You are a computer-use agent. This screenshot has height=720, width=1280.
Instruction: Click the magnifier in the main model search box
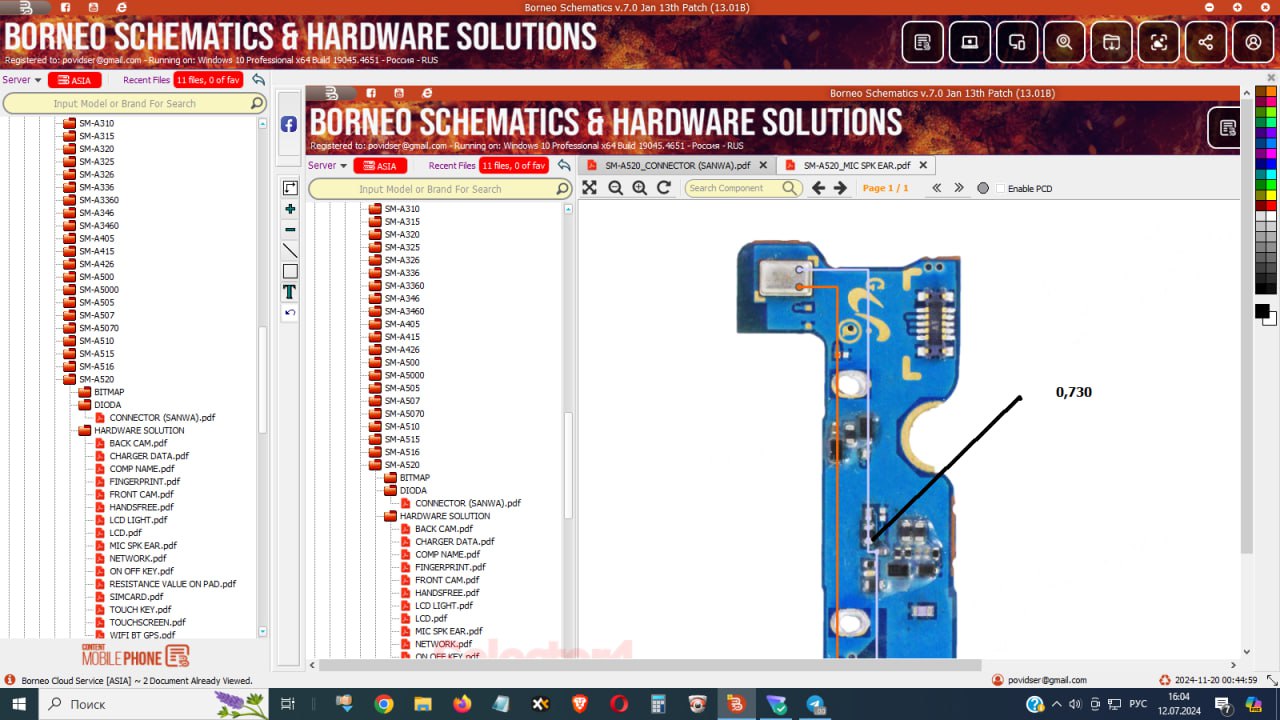[x=256, y=103]
